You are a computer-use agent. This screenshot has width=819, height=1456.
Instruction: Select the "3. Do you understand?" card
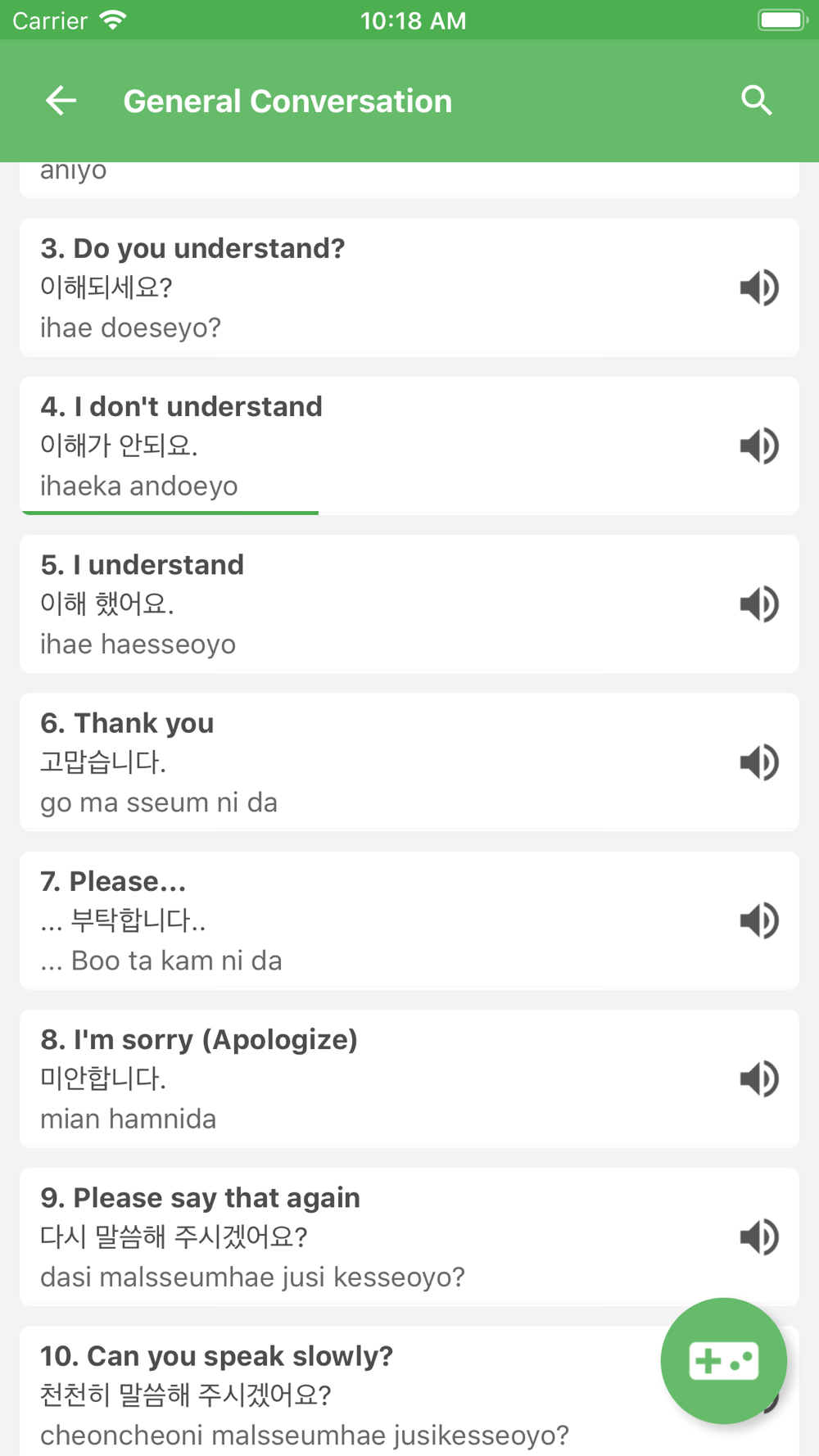coord(409,287)
